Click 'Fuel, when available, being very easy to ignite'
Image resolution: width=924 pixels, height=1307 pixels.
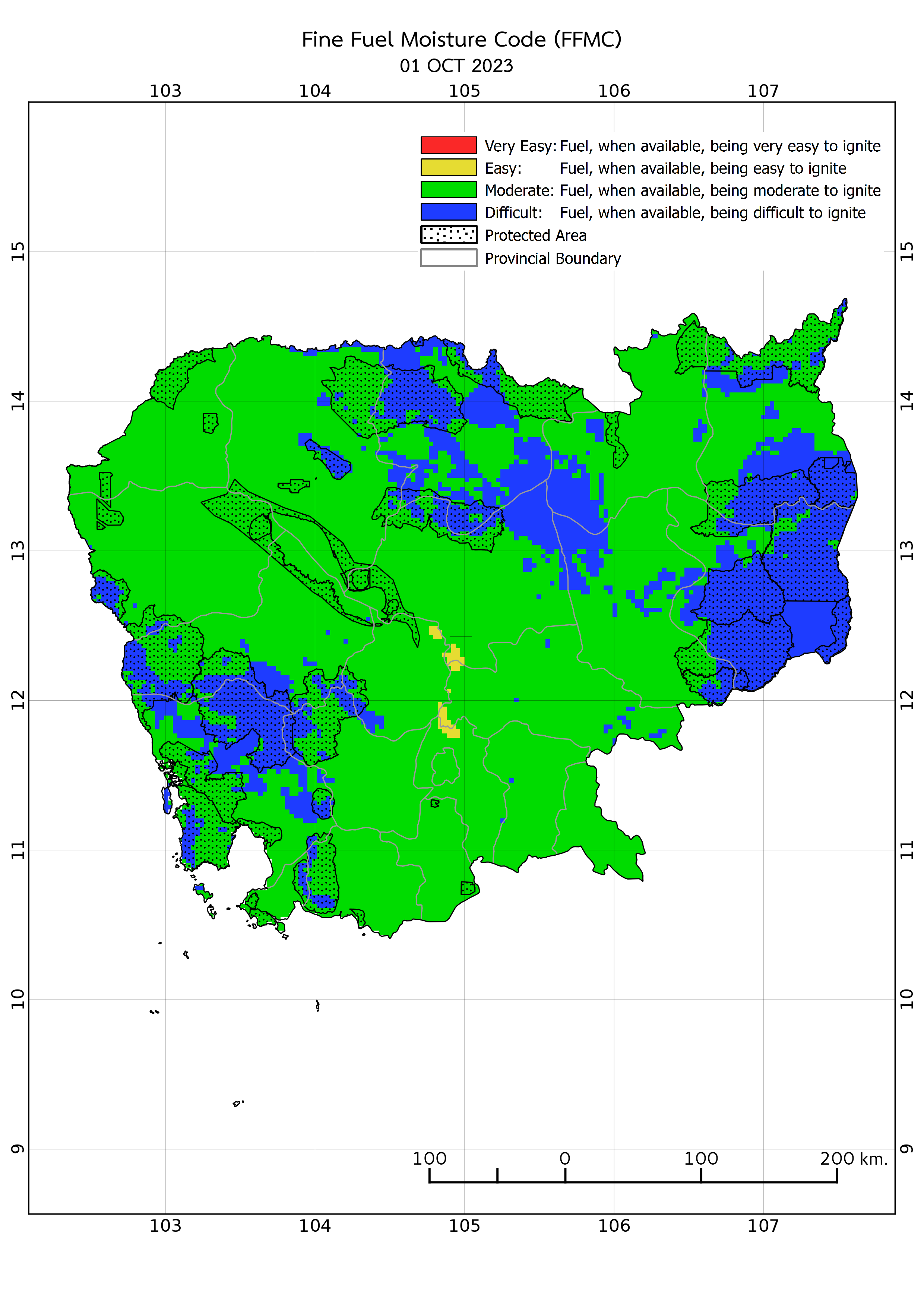[x=720, y=146]
